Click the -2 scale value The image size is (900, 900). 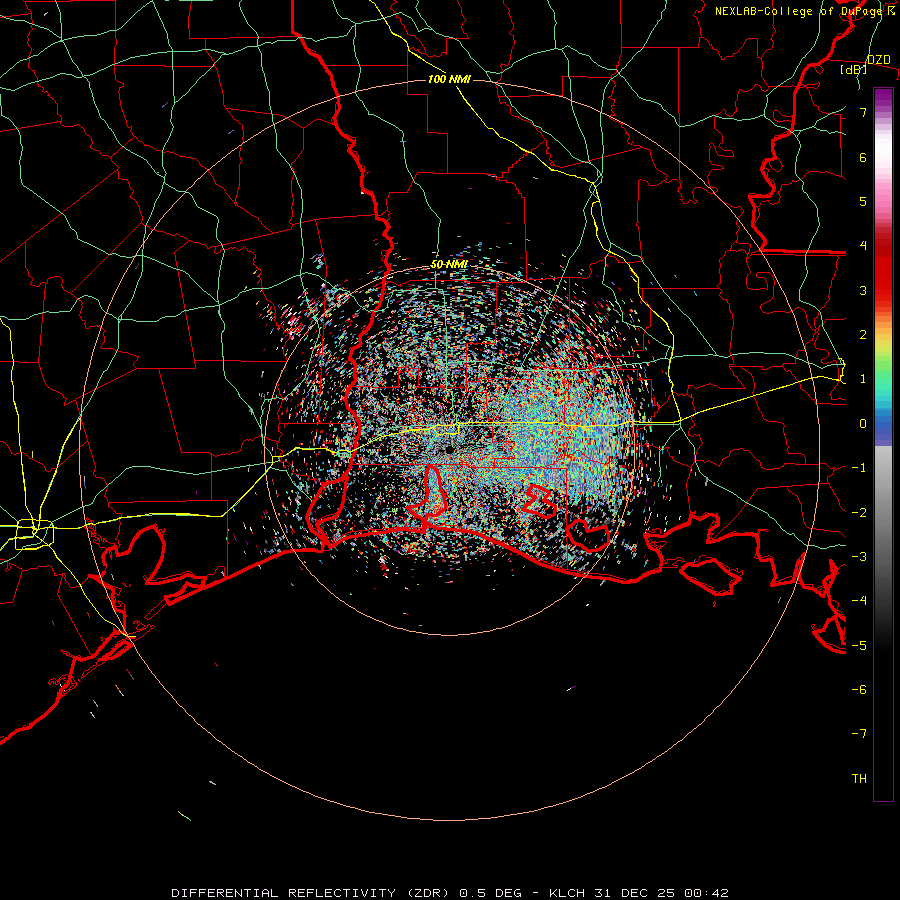click(x=859, y=513)
